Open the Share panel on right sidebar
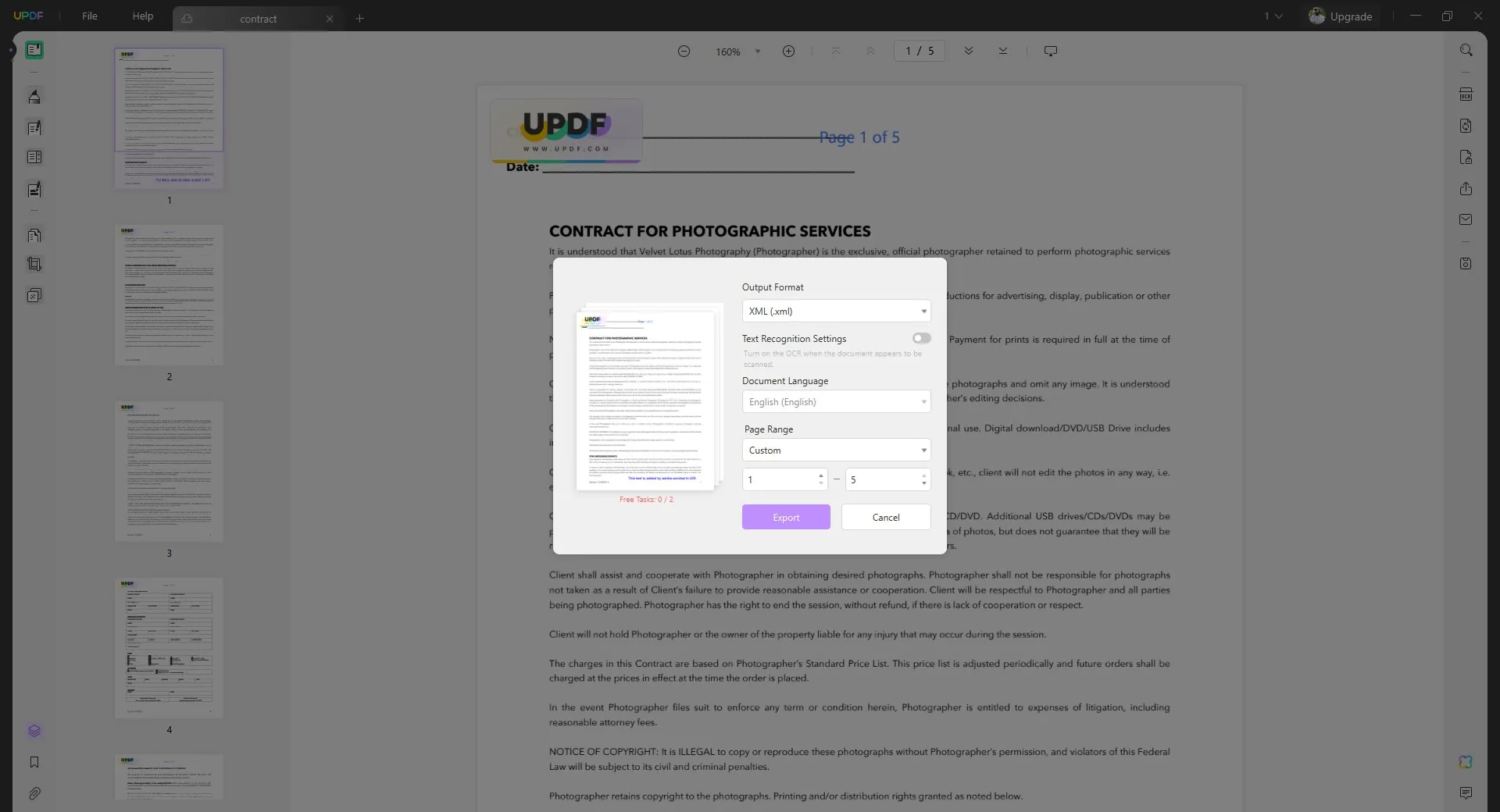The height and width of the screenshot is (812, 1500). (x=1466, y=189)
